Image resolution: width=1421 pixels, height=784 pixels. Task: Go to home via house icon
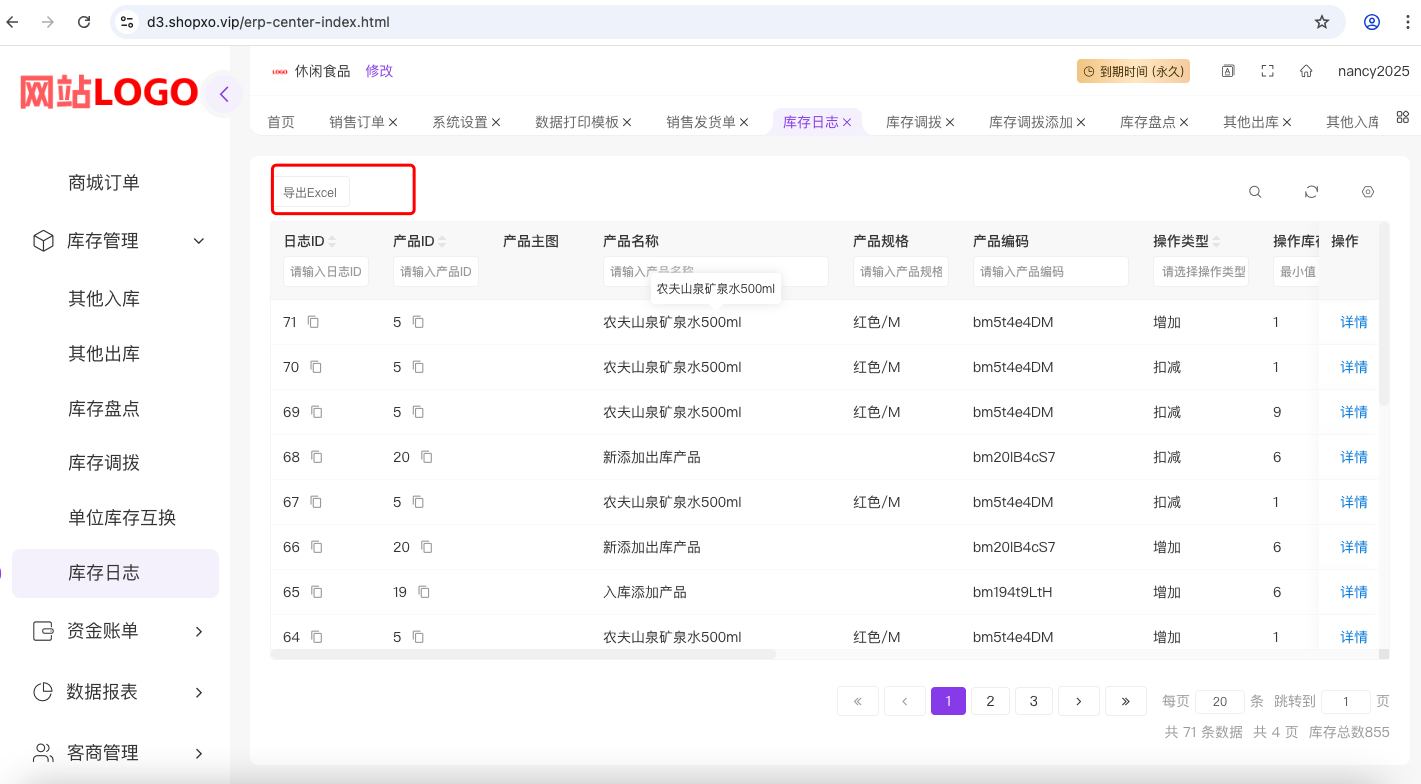coord(1306,71)
